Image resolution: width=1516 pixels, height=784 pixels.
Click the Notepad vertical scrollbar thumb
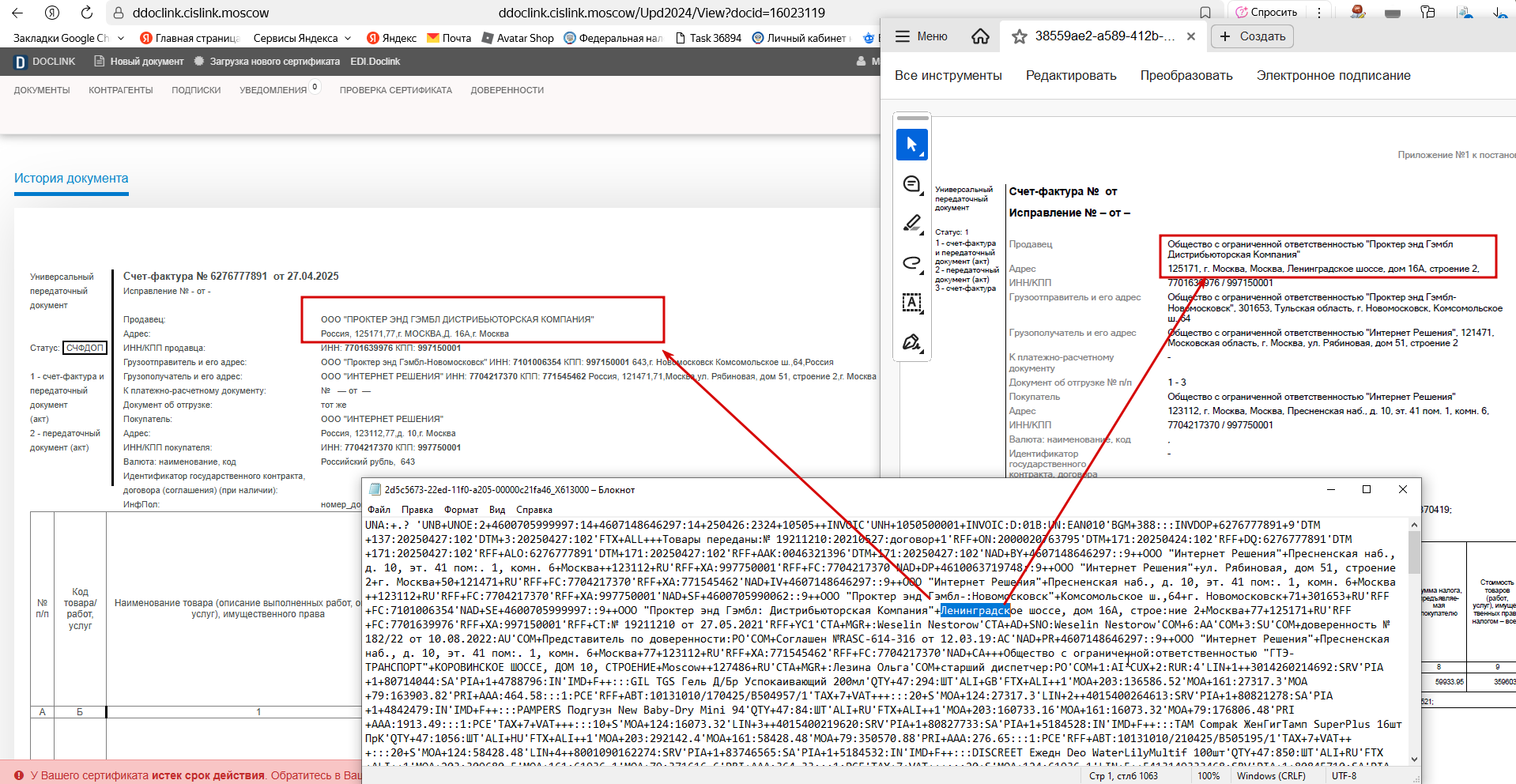[x=1414, y=553]
